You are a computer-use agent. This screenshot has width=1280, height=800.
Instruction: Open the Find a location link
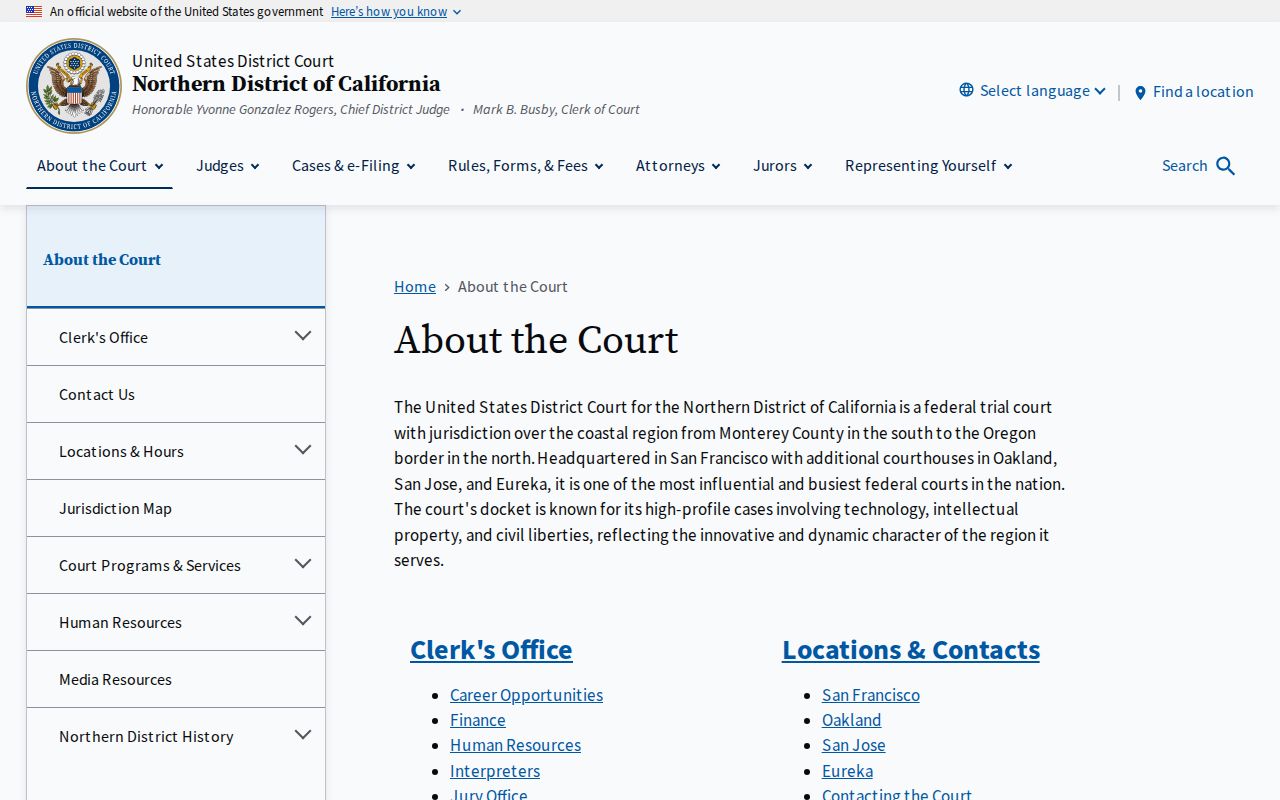click(x=1194, y=91)
